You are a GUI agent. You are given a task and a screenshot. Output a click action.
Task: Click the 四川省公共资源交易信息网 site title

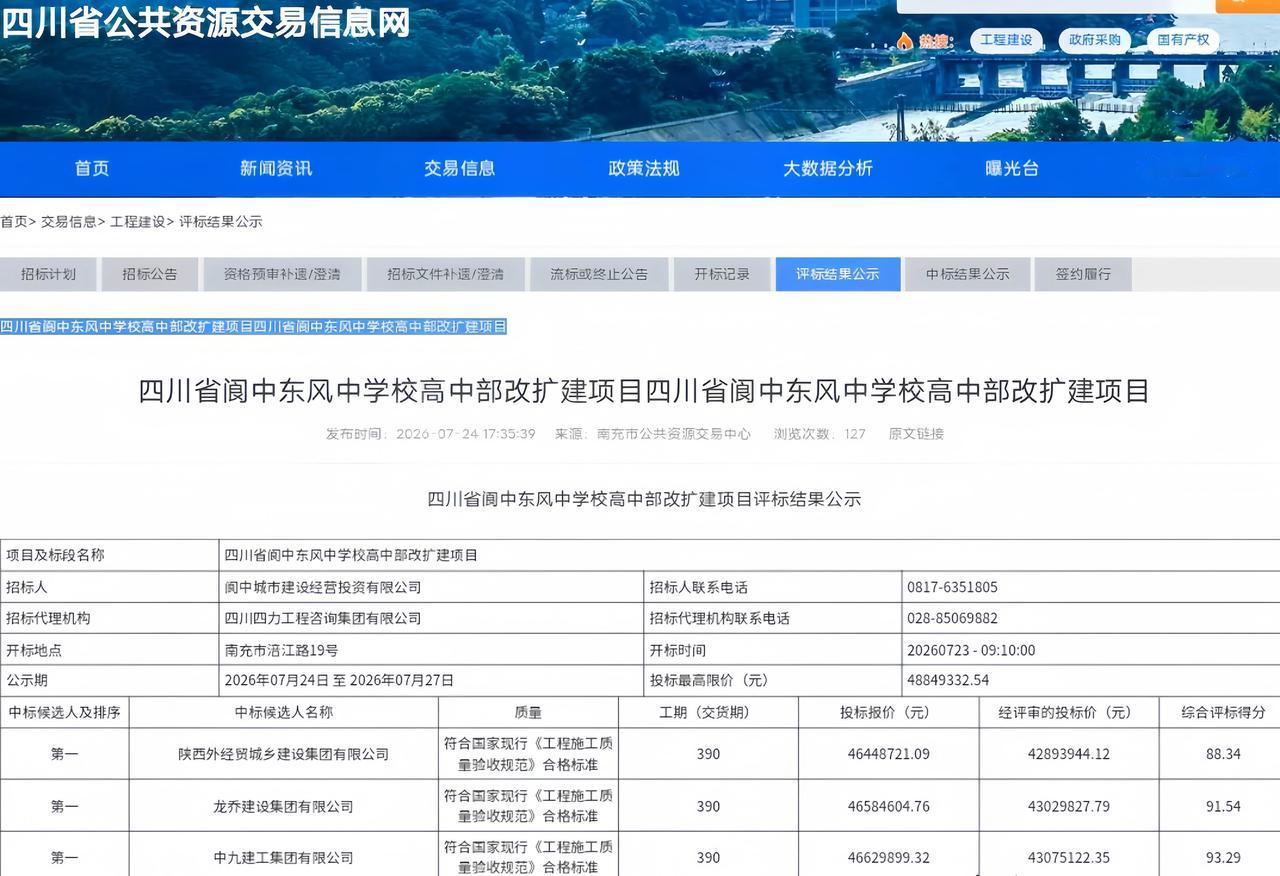coord(205,21)
